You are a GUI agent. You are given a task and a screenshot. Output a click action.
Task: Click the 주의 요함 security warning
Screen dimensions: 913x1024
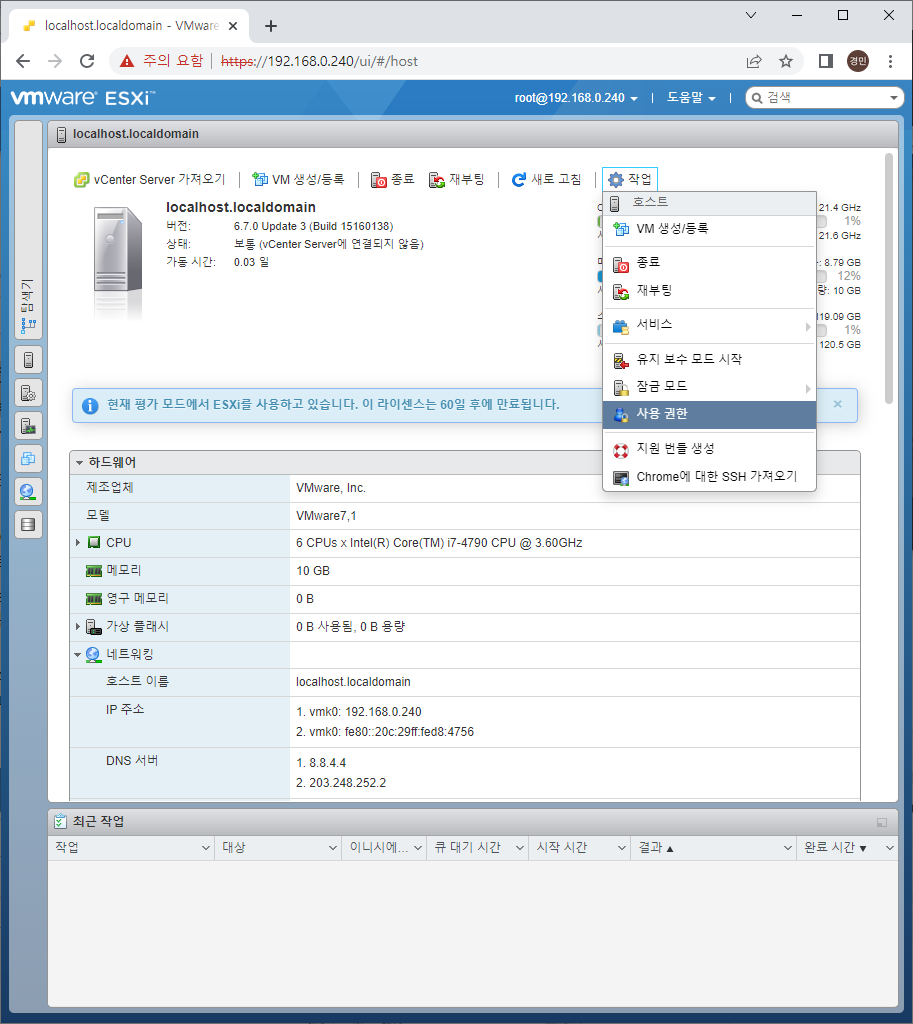point(162,61)
